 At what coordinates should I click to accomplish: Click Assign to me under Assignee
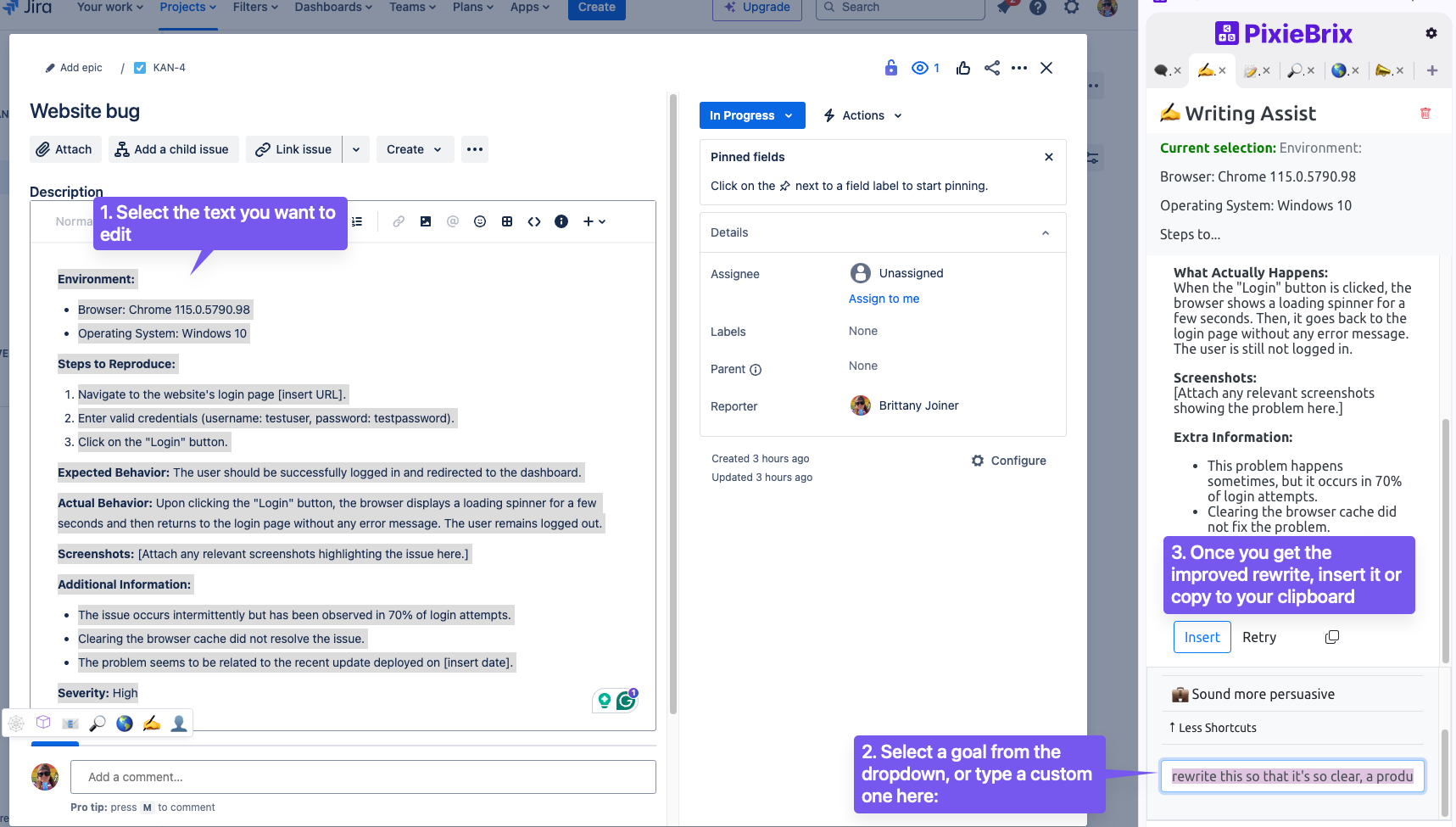[x=884, y=299]
